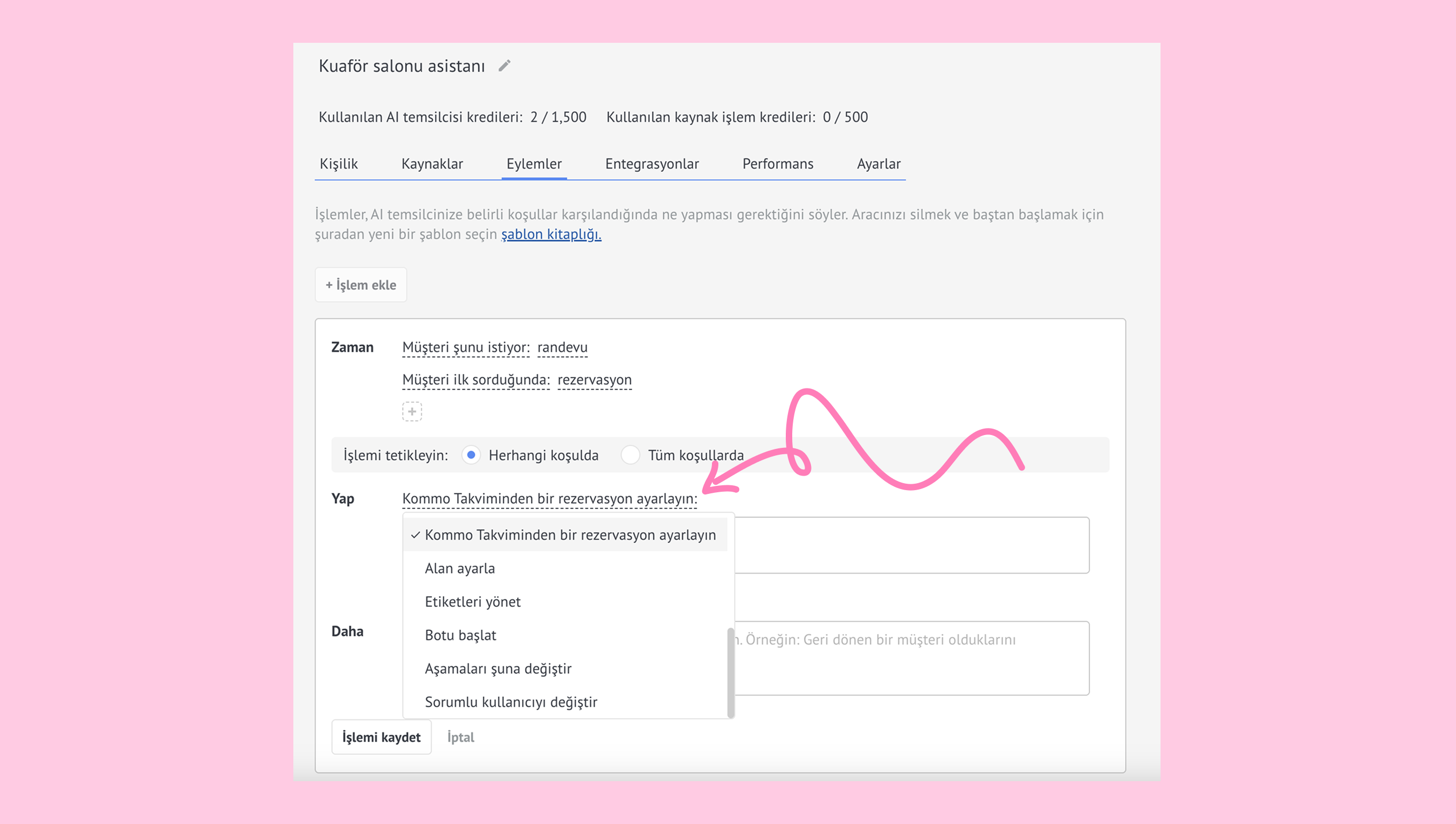Open the Müşteri ilk sorduğunda condition dropdown
Screen dimensions: 1456x824
[475, 380]
